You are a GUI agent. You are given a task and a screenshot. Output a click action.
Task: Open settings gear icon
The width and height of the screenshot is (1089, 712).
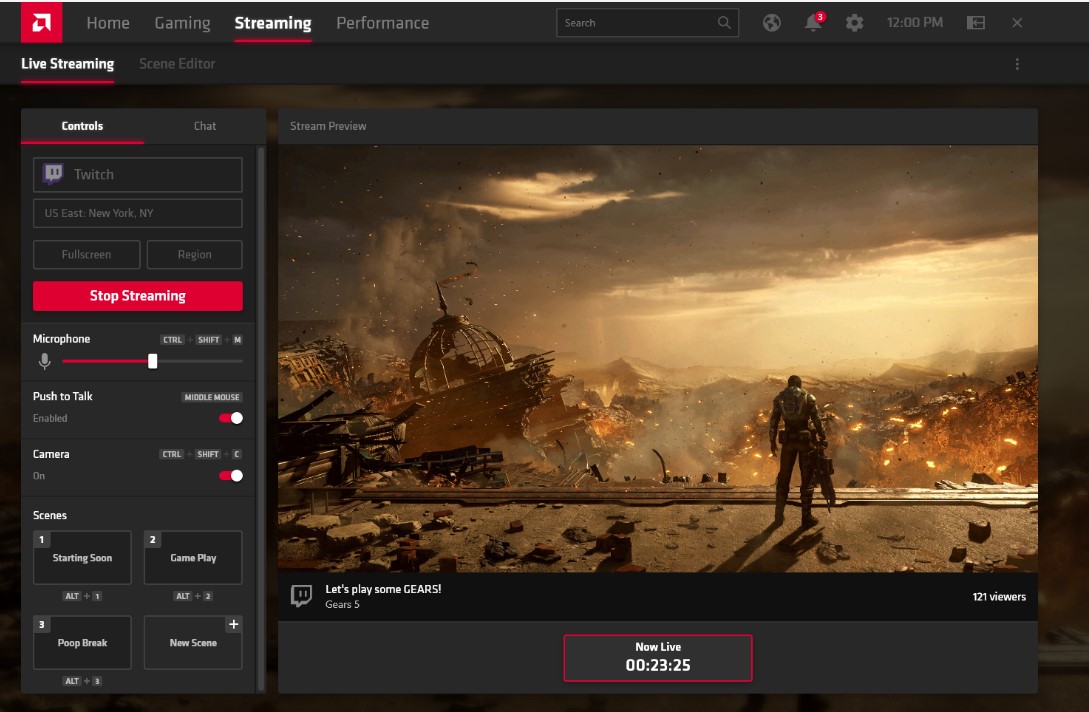pos(854,23)
